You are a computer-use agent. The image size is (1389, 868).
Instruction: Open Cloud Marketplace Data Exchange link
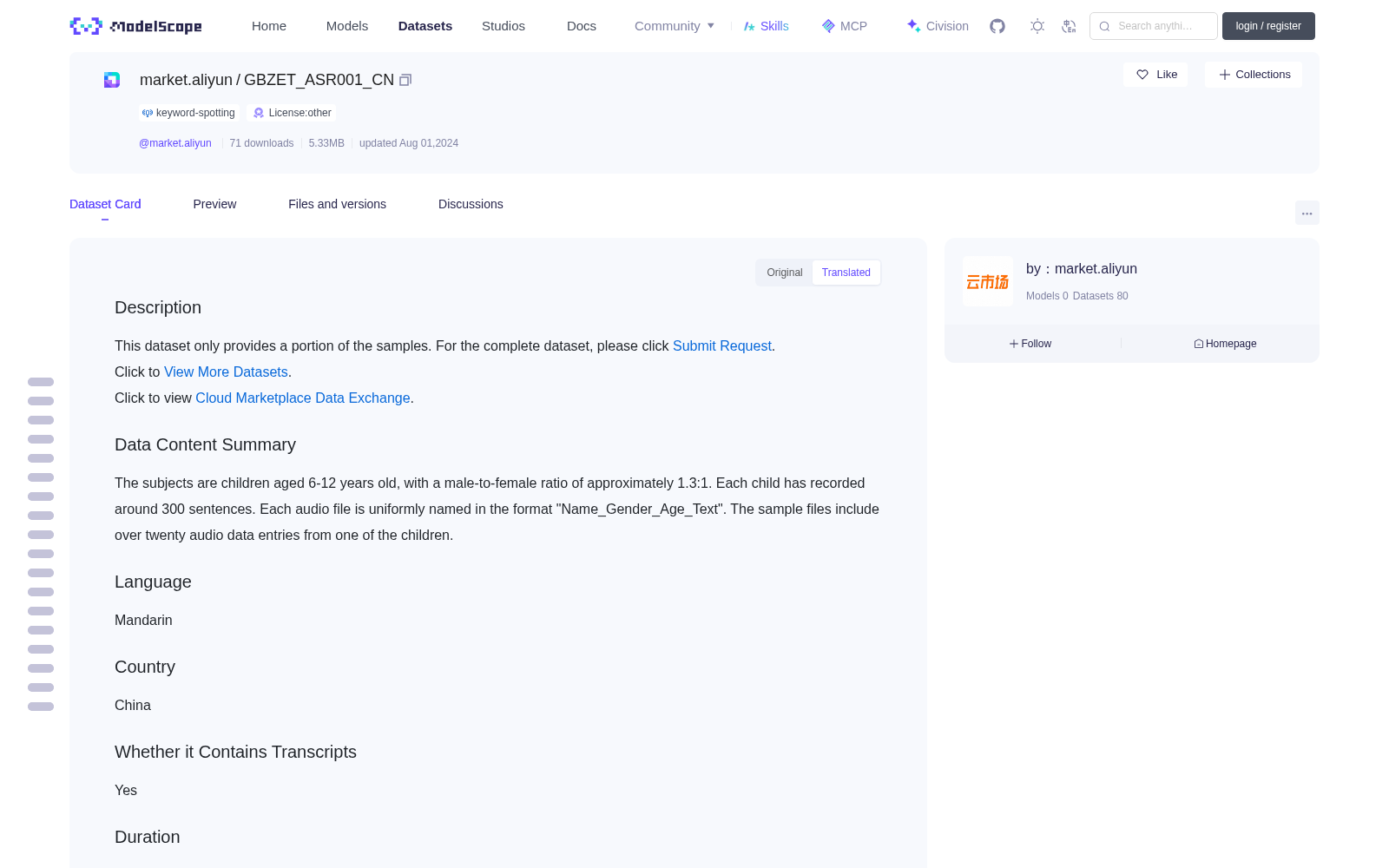(303, 398)
